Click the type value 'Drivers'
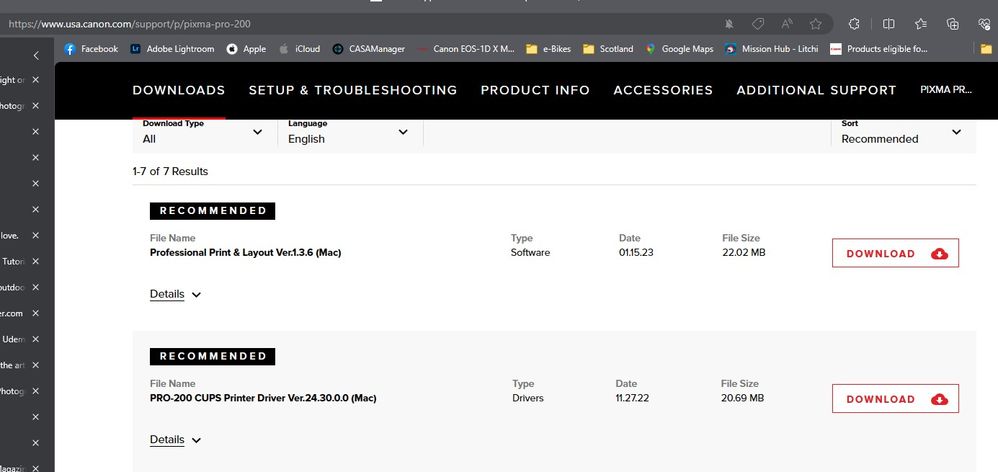Viewport: 998px width, 472px height. (528, 398)
